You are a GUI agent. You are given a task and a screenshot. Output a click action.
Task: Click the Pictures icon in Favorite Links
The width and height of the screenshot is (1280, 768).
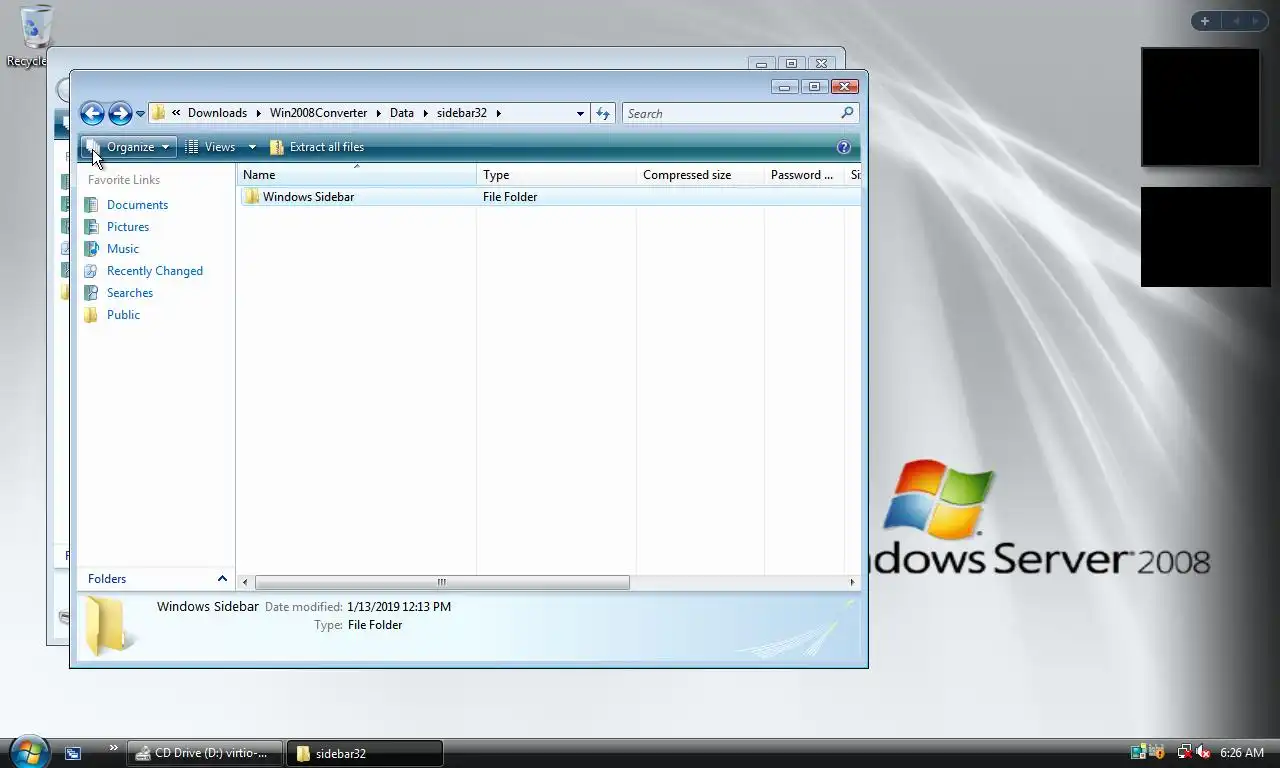[91, 227]
